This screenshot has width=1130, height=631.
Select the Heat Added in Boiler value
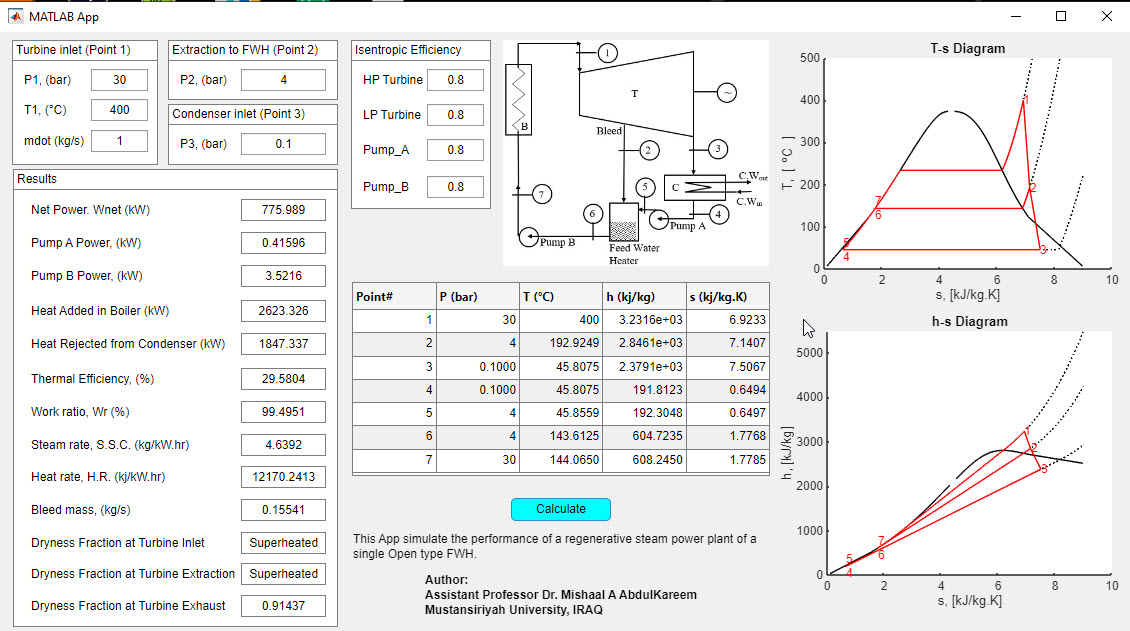[283, 311]
